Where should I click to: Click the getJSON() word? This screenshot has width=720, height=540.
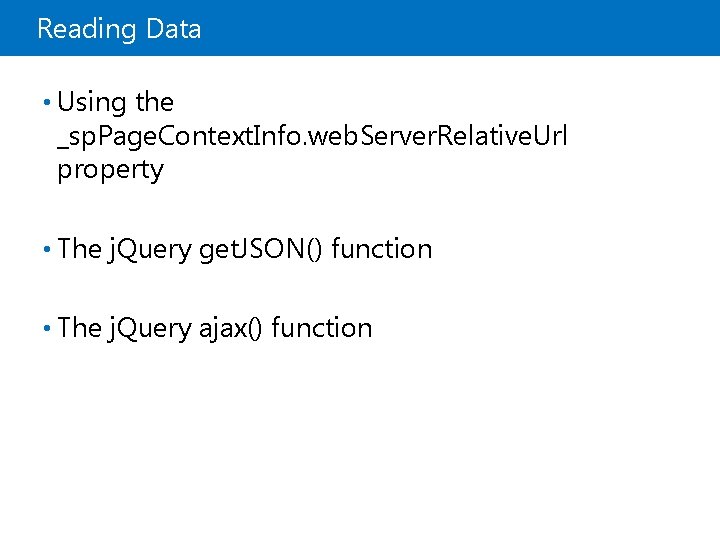[x=261, y=249]
